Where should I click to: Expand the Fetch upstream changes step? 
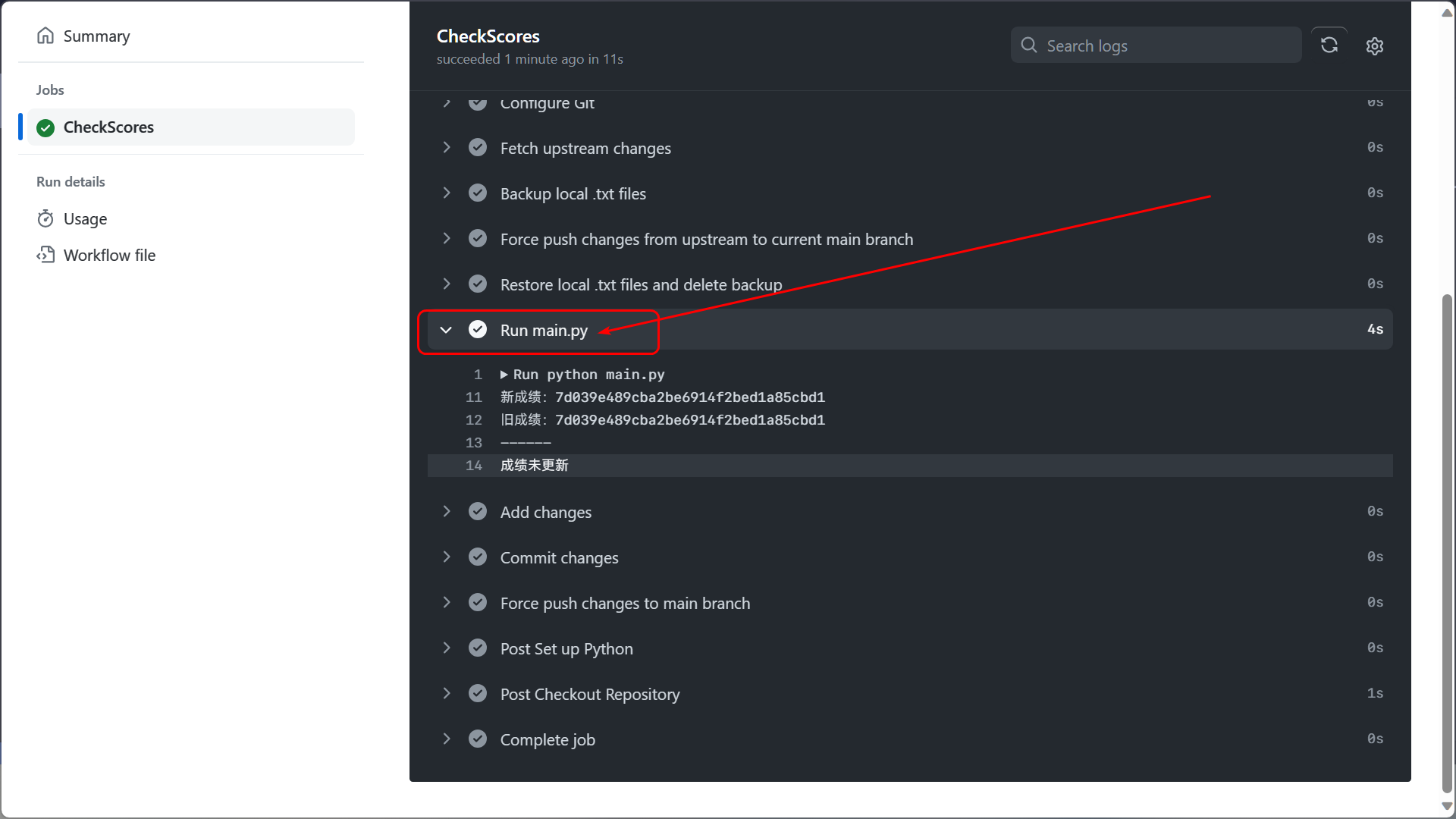[x=446, y=147]
